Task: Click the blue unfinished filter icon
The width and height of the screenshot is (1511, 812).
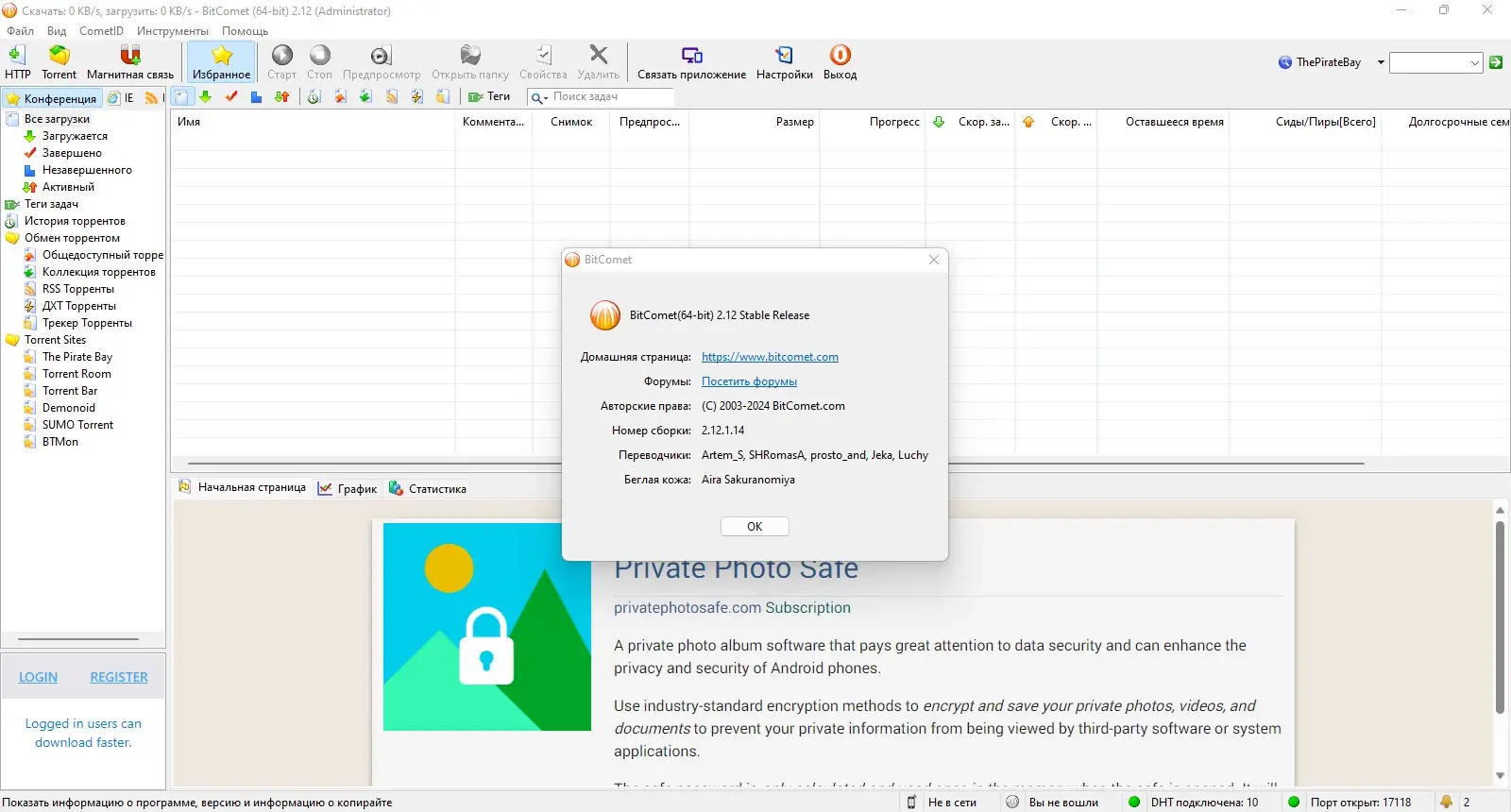Action: tap(256, 96)
